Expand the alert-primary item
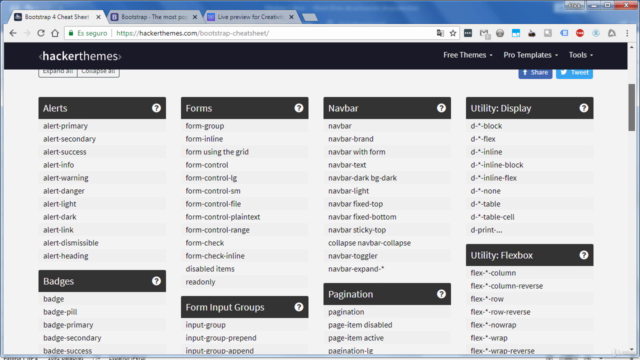The image size is (640, 360). pyautogui.click(x=102, y=126)
